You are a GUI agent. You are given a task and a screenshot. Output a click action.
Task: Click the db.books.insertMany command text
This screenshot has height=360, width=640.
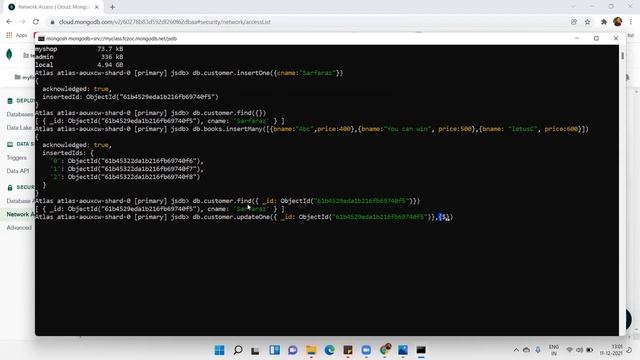[391, 129]
